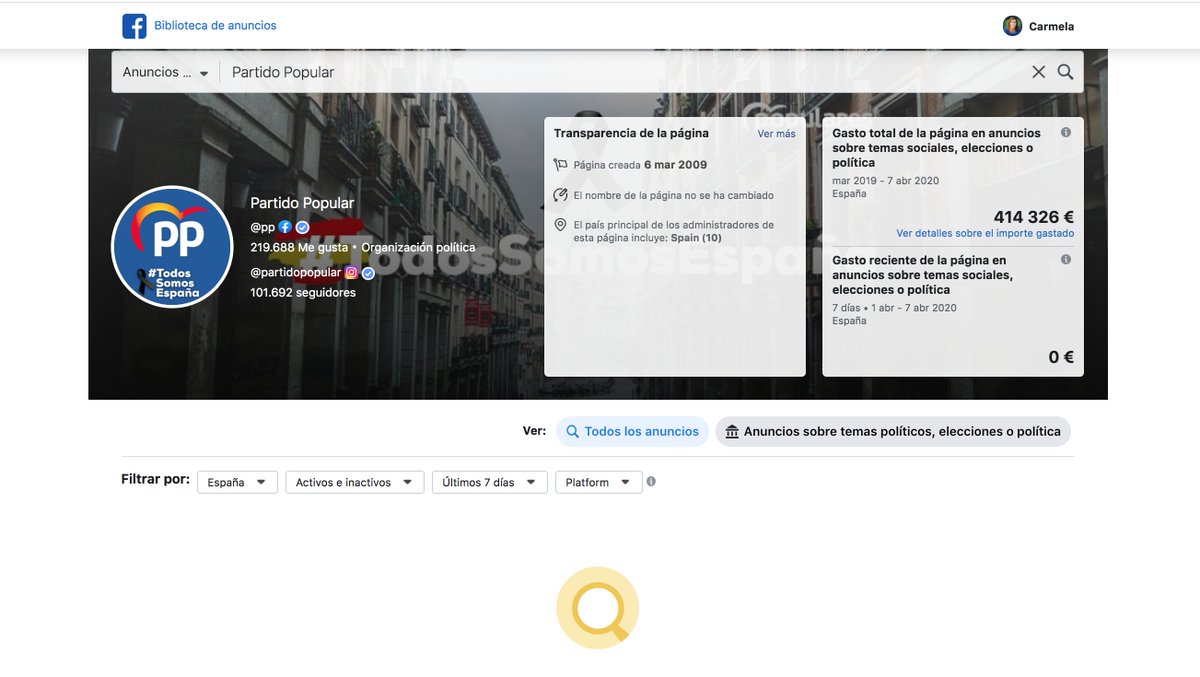Click the magnifier icon in Todos los anuncios

tap(573, 432)
